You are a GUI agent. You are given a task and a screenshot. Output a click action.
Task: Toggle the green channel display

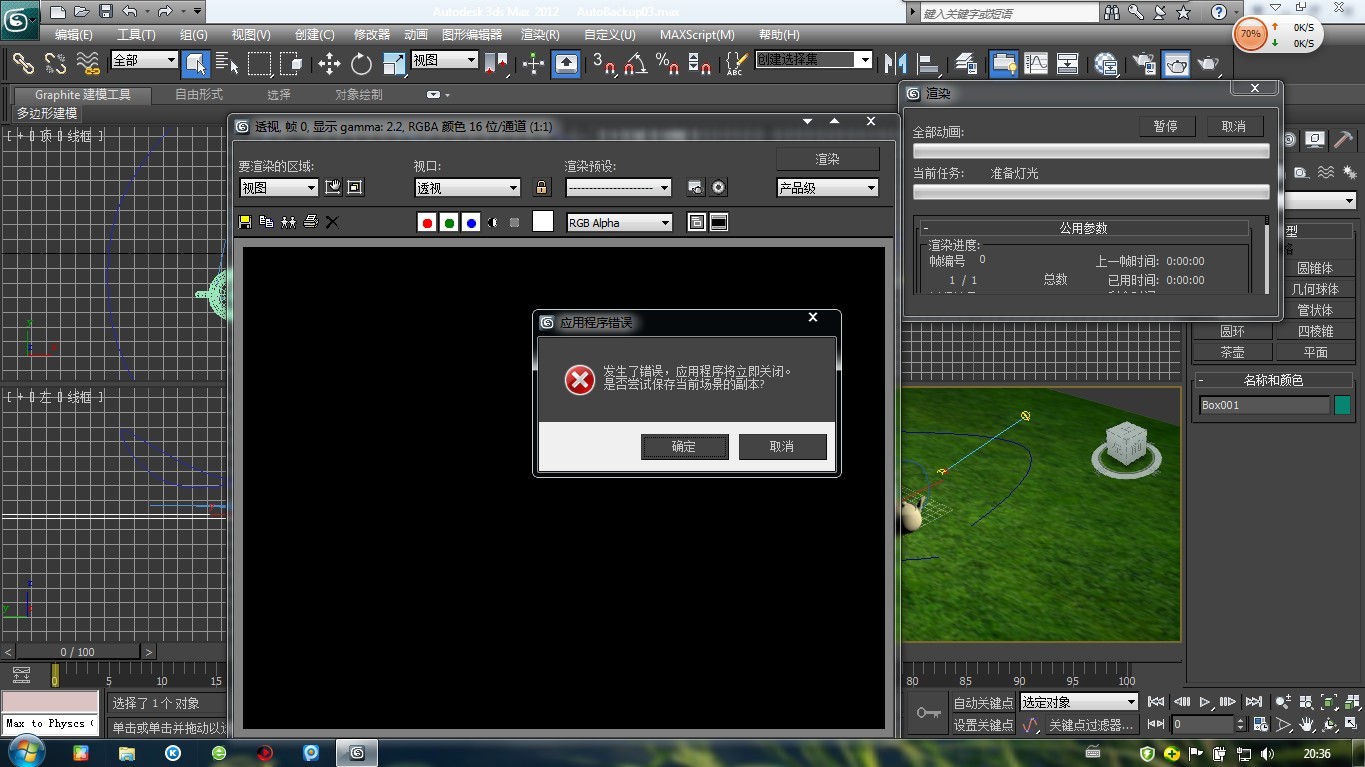[x=450, y=223]
